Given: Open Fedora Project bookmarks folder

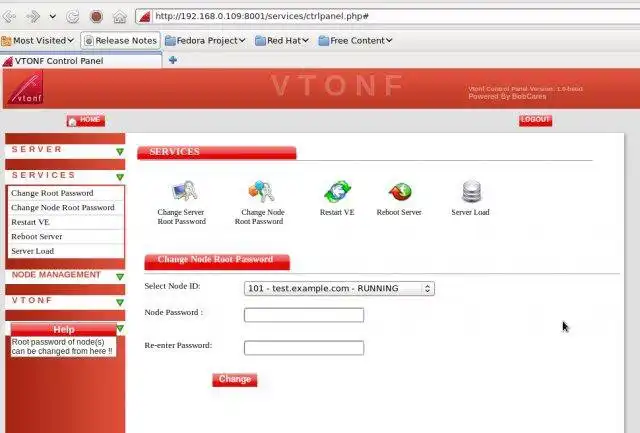Looking at the screenshot, I should tap(205, 40).
